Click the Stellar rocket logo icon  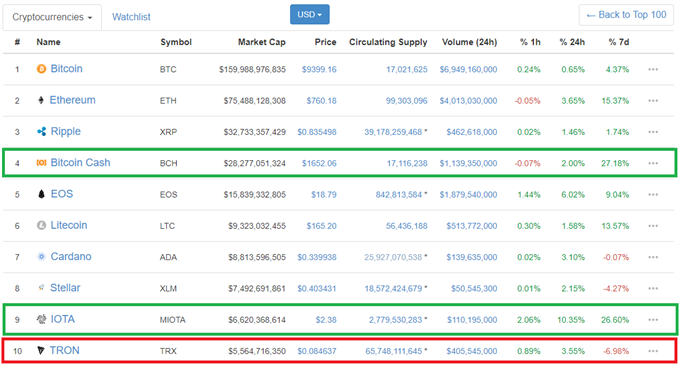pyautogui.click(x=41, y=288)
